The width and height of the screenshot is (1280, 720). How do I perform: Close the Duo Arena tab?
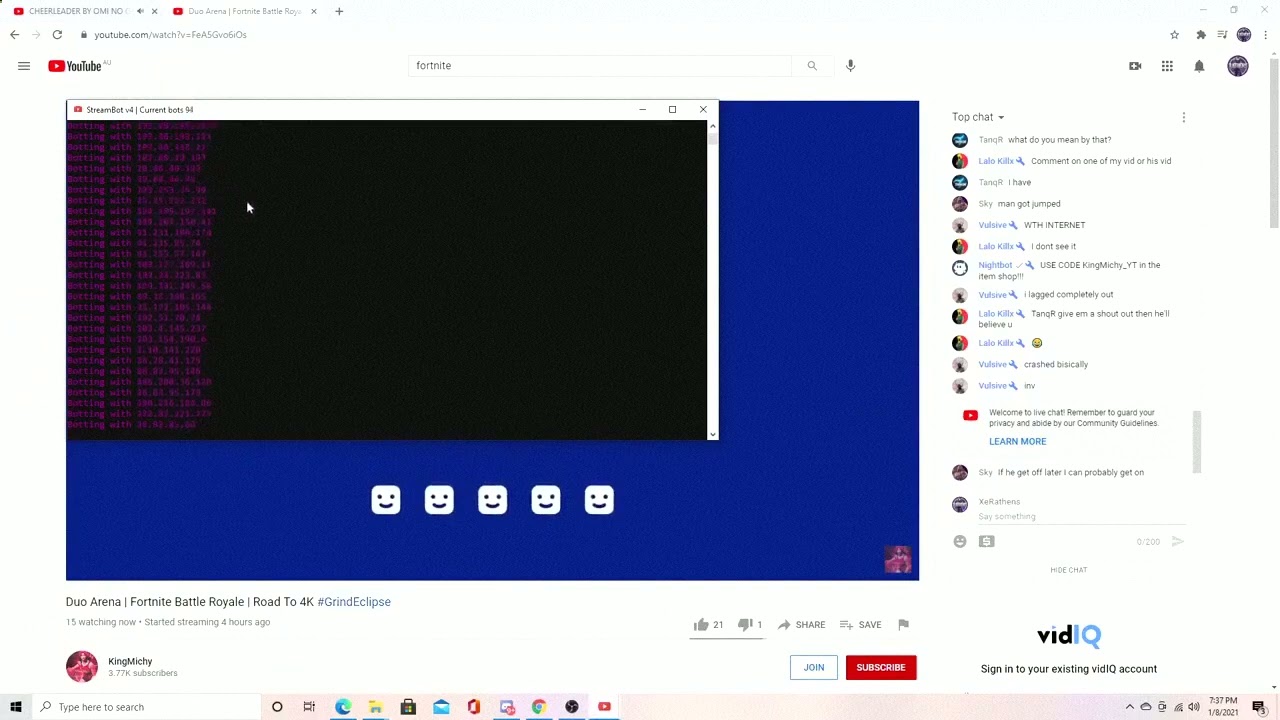314,11
